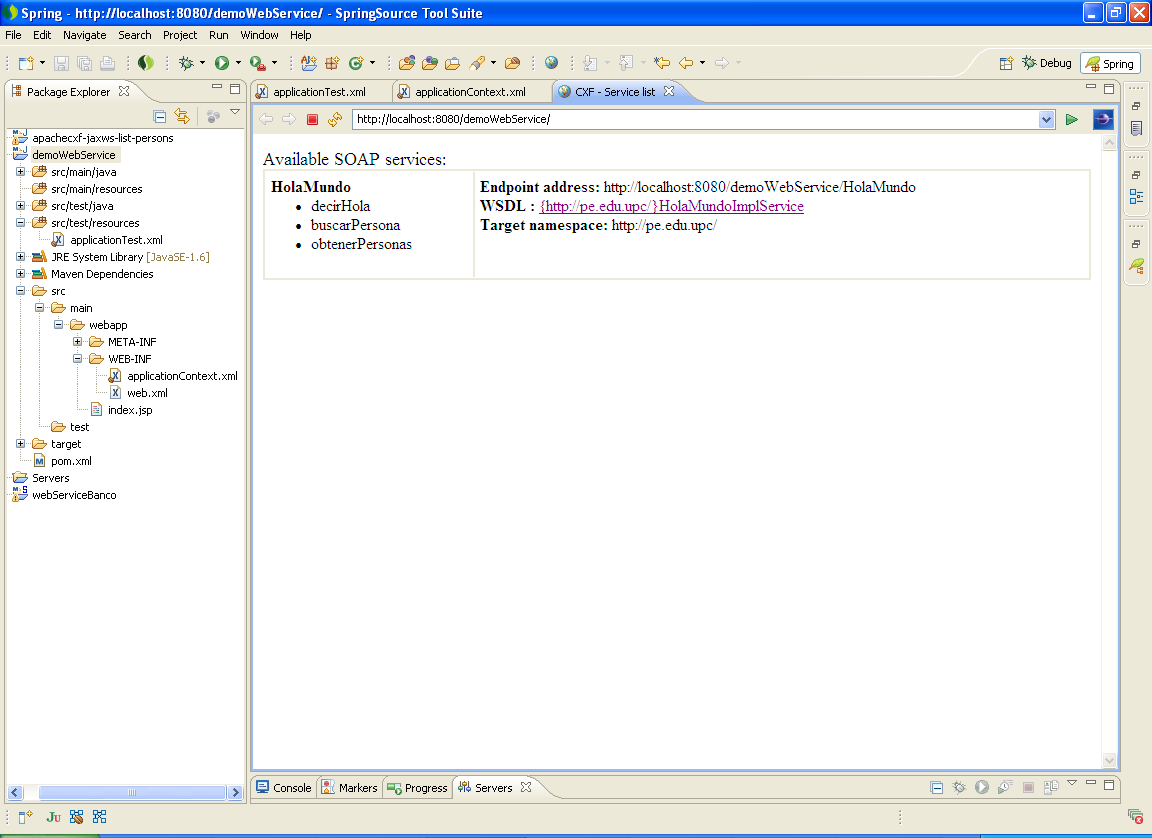The width and height of the screenshot is (1152, 838).
Task: Close the CXF - Service list tab
Action: coord(669,91)
